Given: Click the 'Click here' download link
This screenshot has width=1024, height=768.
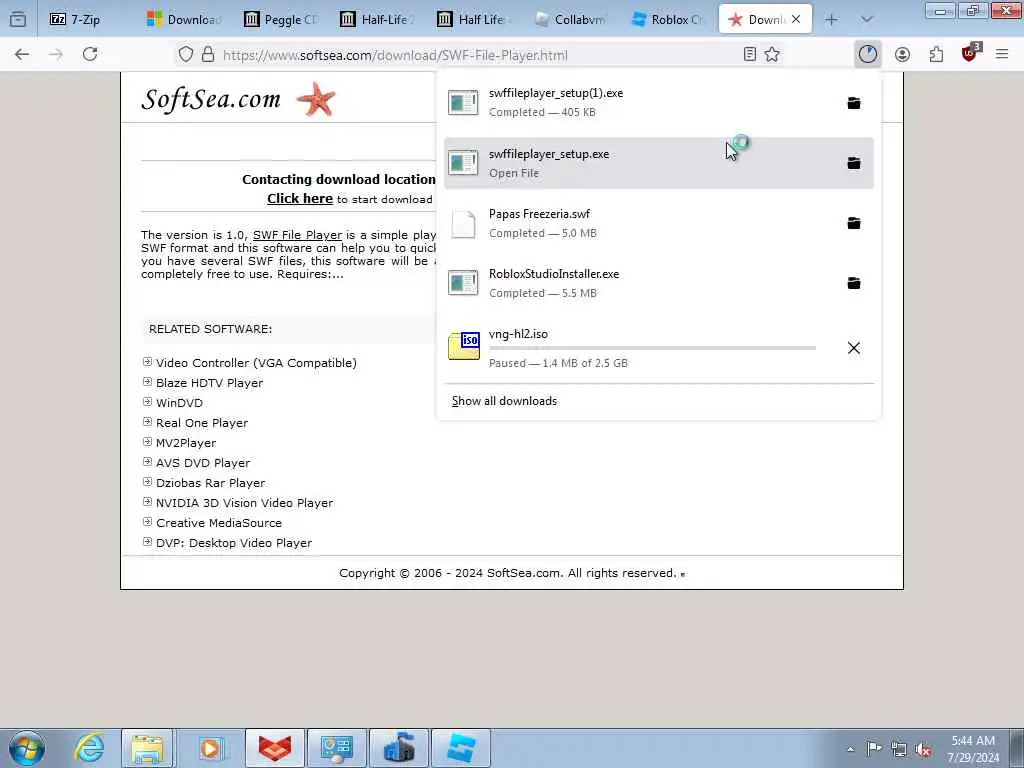Looking at the screenshot, I should [x=300, y=199].
